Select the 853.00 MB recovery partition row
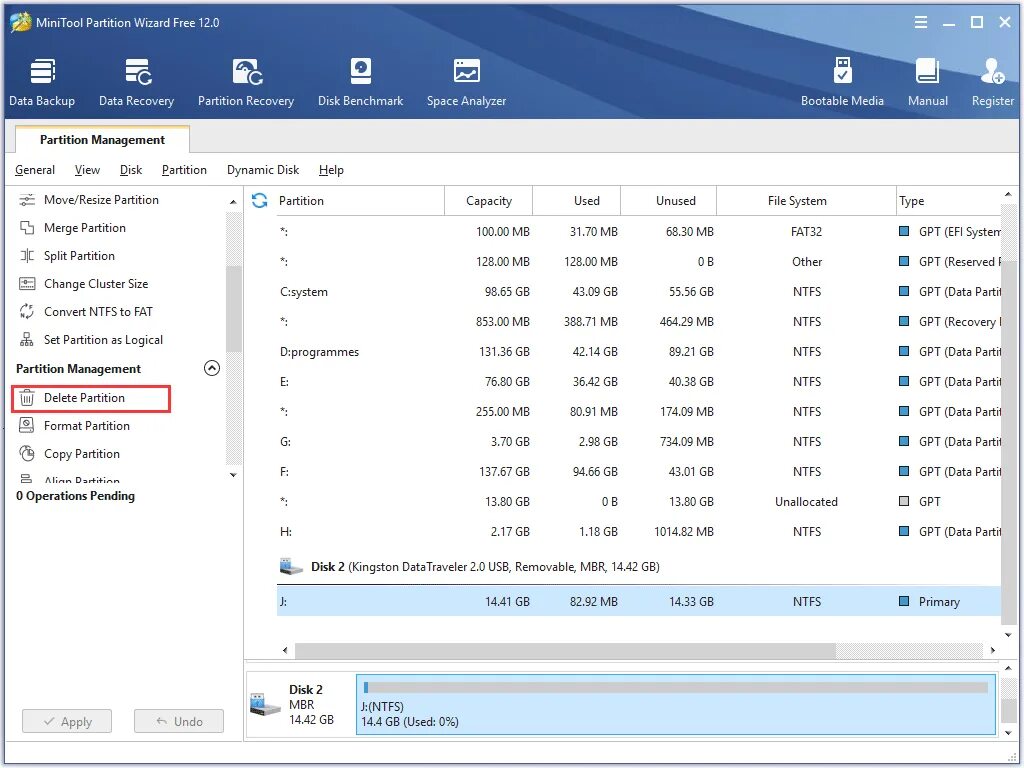This screenshot has height=768, width=1024. point(639,322)
